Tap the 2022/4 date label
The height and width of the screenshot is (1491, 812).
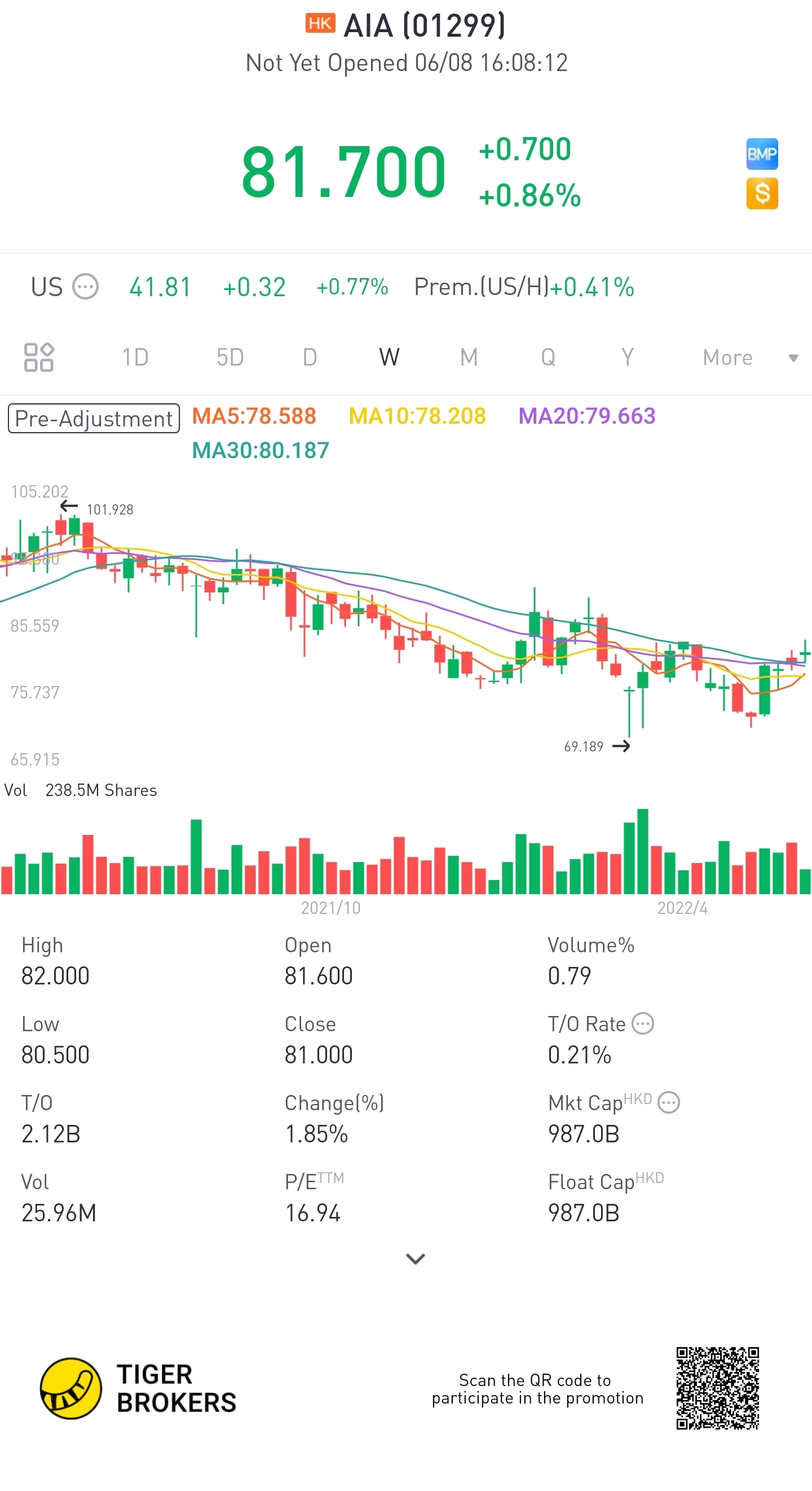pos(682,908)
